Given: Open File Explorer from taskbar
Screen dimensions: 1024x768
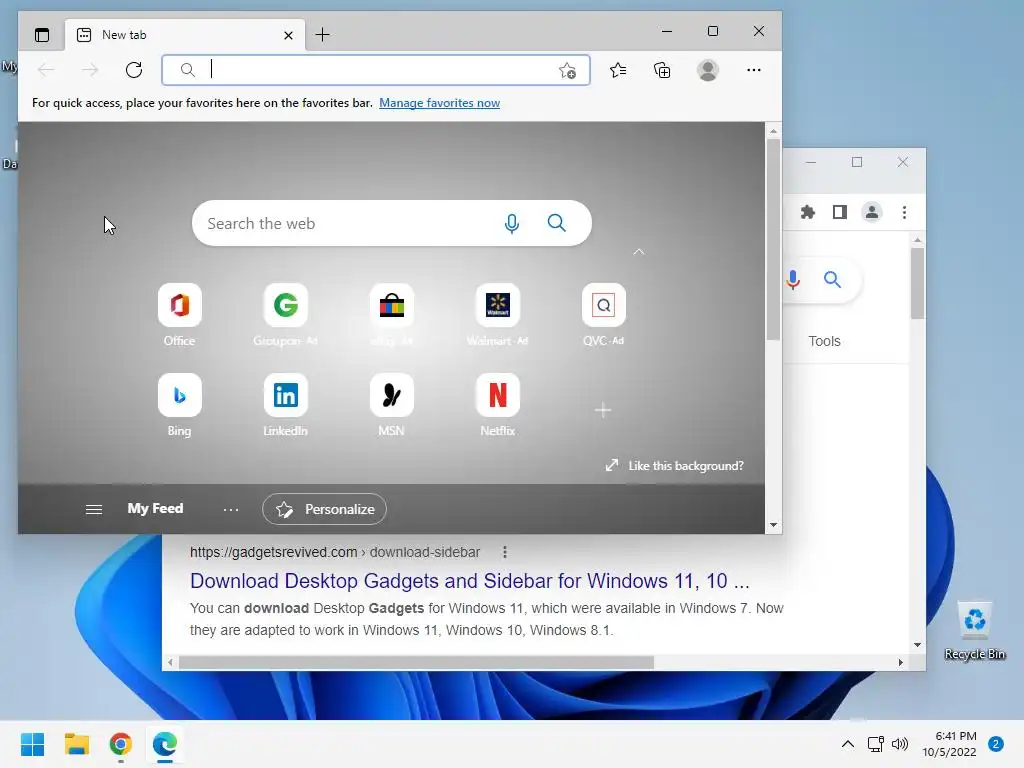Looking at the screenshot, I should [76, 744].
